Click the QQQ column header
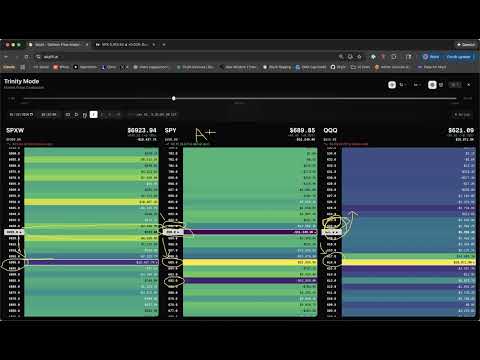This screenshot has width=480, height=360. [x=330, y=130]
